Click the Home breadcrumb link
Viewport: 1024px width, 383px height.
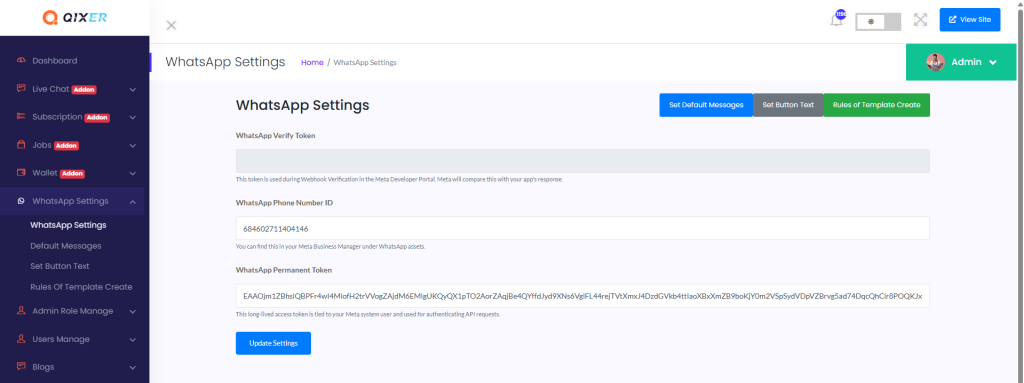312,62
